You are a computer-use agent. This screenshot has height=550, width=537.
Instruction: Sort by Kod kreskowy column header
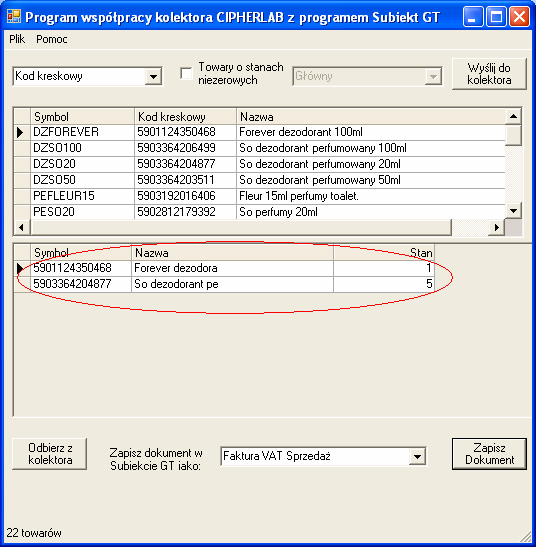pyautogui.click(x=185, y=116)
